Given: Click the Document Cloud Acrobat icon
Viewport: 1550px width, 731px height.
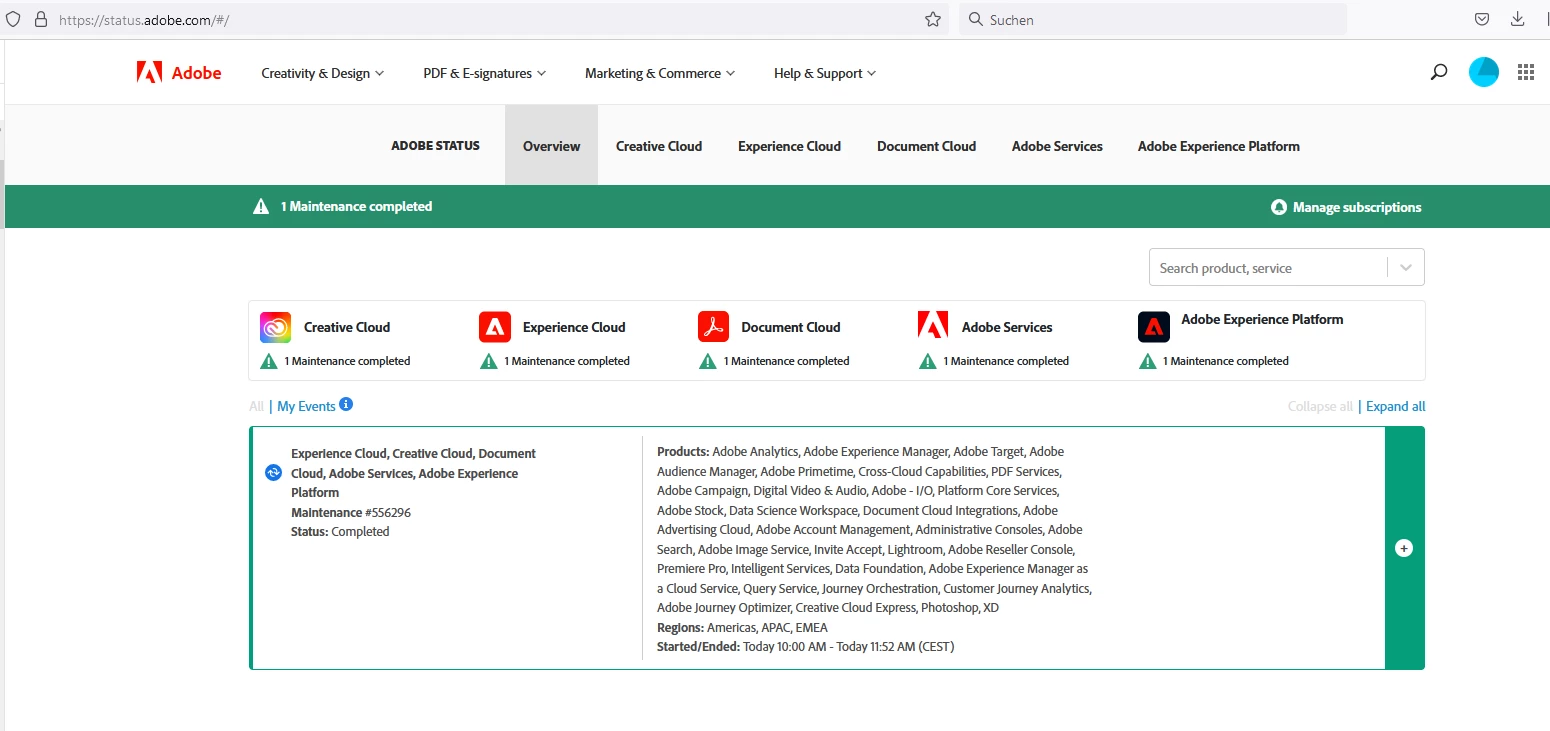Looking at the screenshot, I should (x=714, y=327).
